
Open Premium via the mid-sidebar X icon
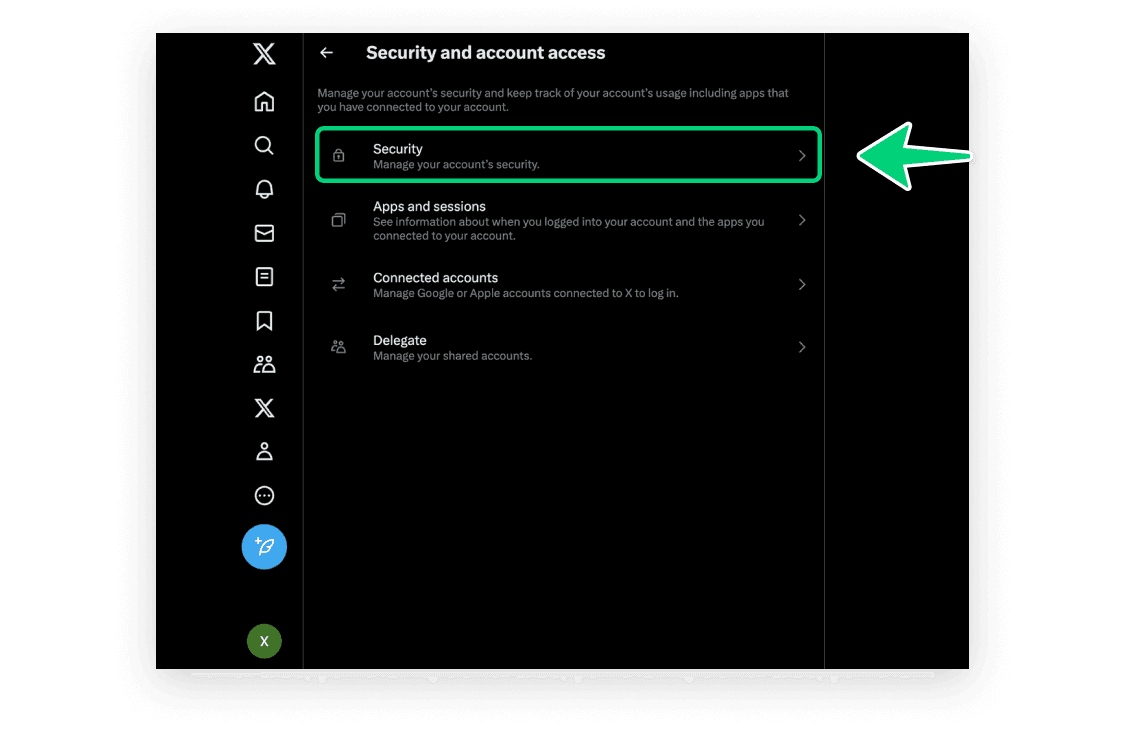coord(264,408)
